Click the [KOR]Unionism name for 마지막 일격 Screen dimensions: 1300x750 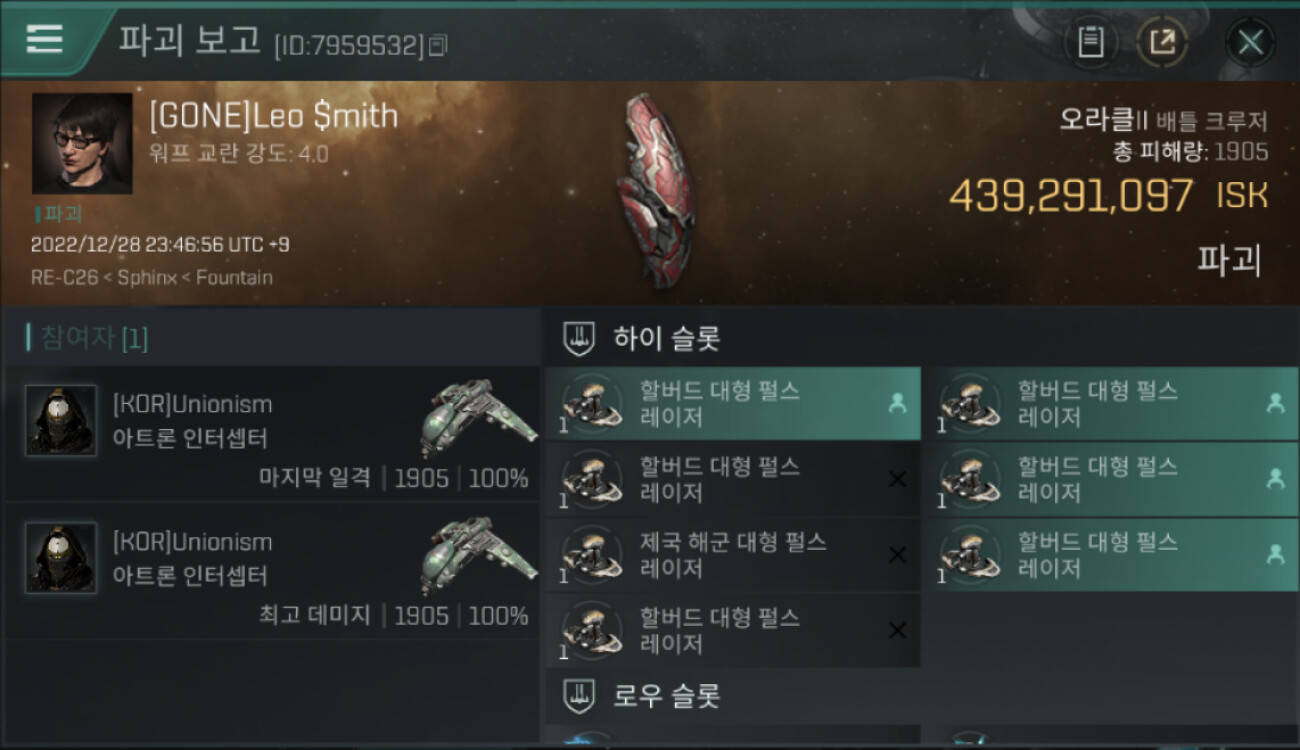click(x=192, y=405)
